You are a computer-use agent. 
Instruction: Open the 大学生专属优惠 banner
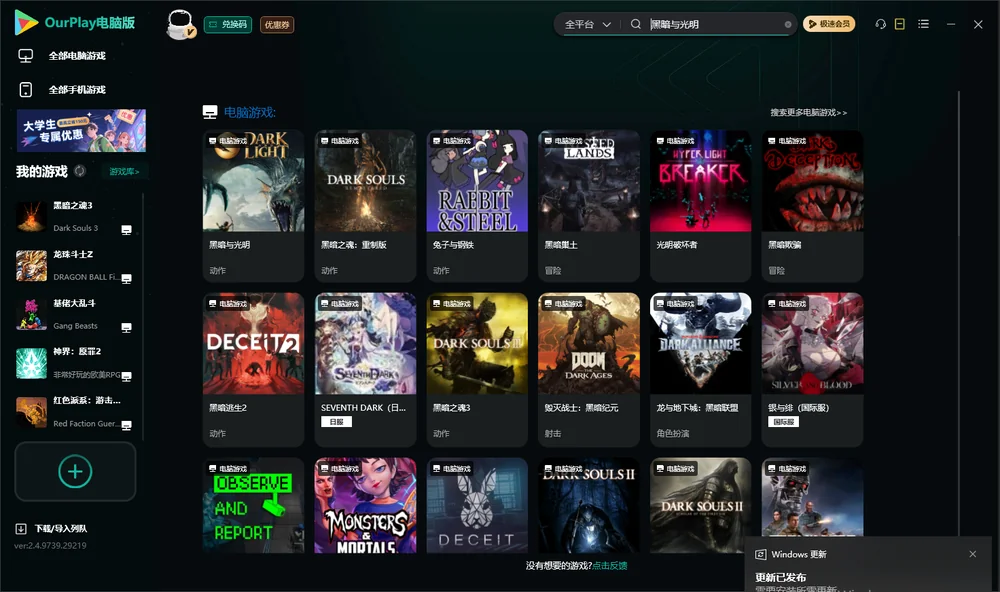pos(81,130)
